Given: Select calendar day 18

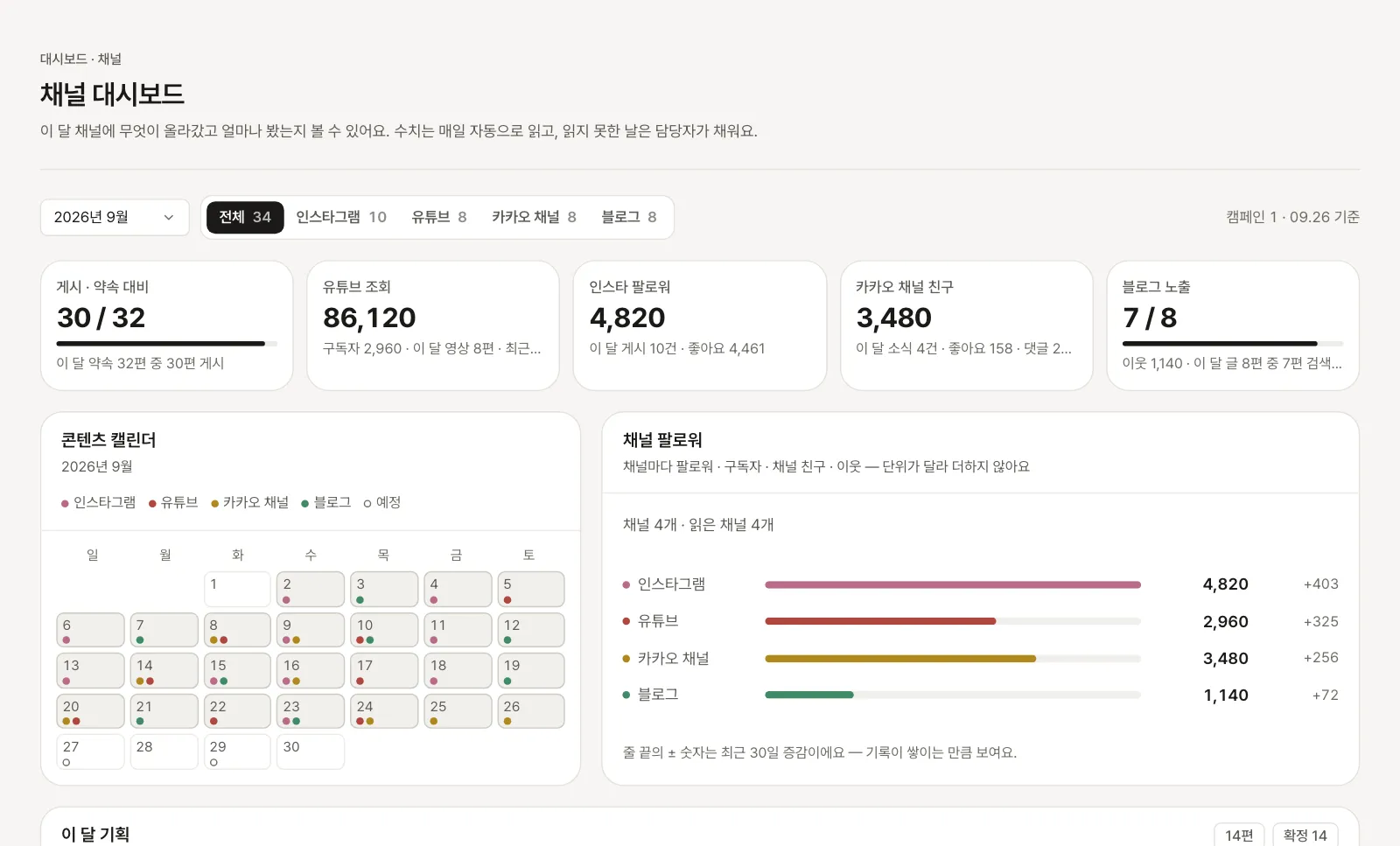Looking at the screenshot, I should click(458, 671).
